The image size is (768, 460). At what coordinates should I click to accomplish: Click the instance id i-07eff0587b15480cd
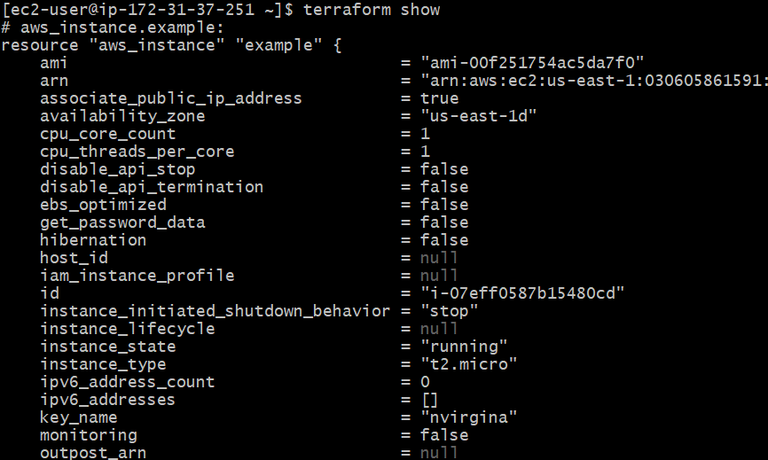coord(523,293)
